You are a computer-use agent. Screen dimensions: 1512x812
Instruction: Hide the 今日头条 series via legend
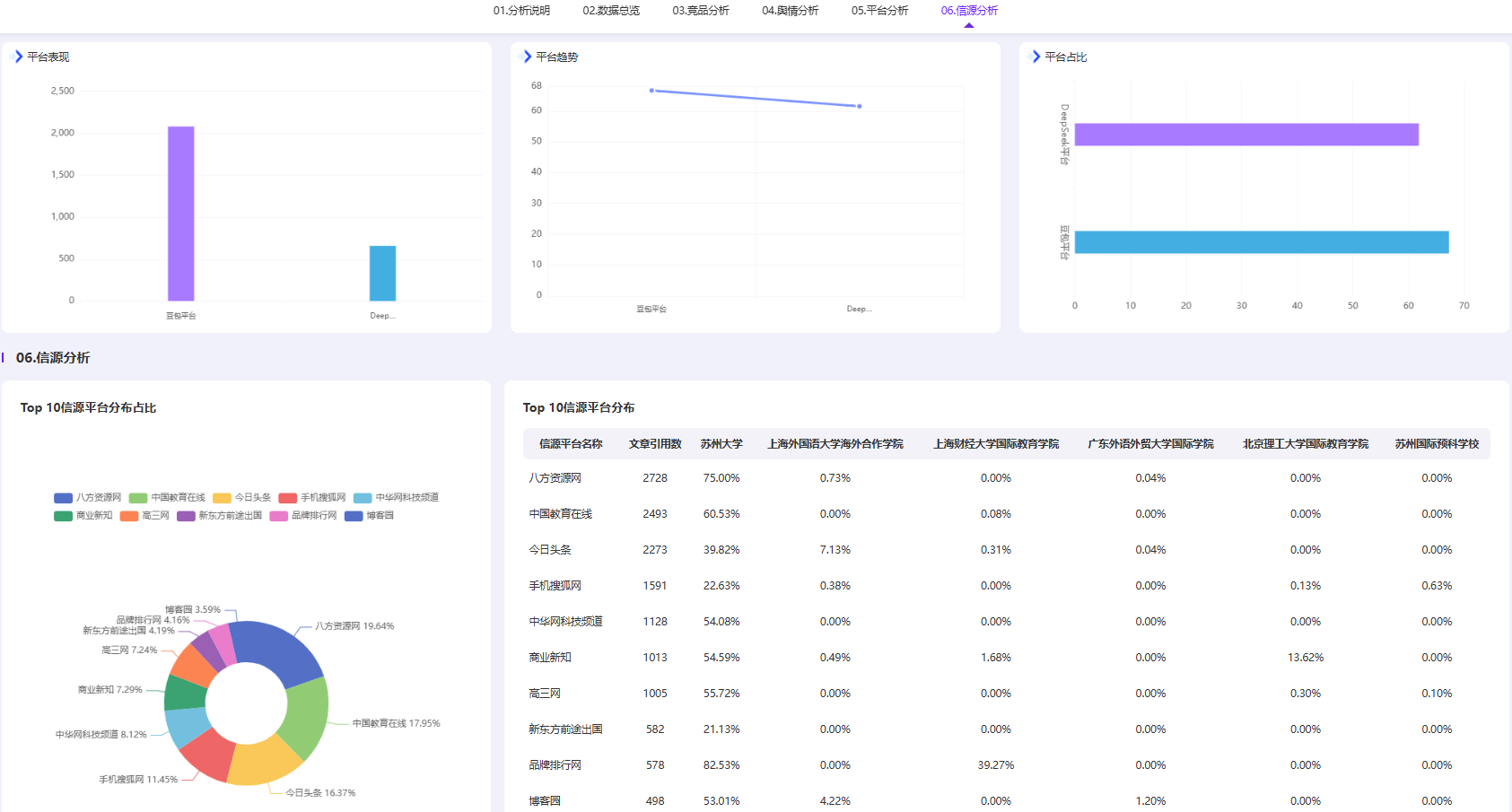tap(241, 497)
